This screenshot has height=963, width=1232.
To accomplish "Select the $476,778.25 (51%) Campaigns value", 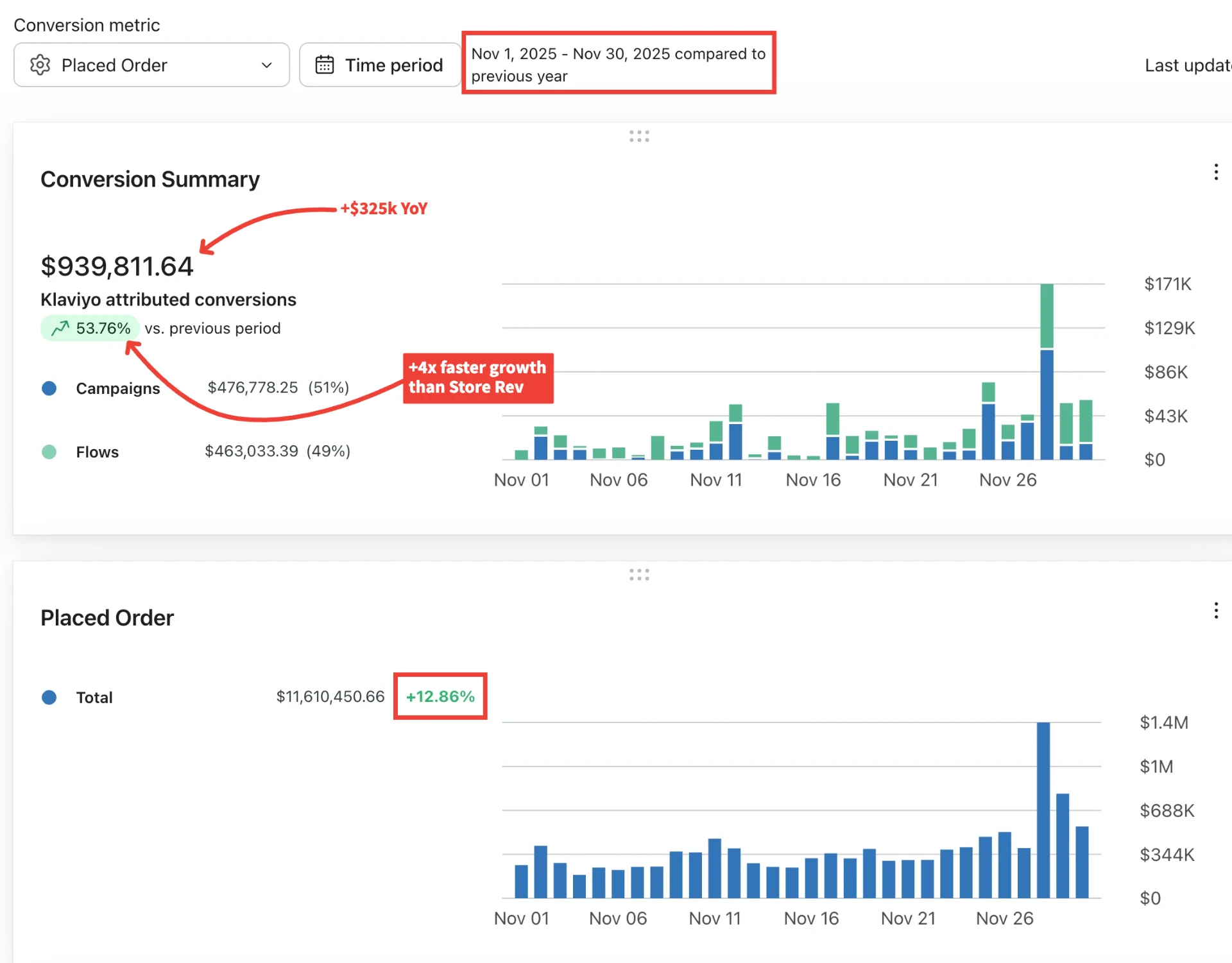I will coord(278,388).
